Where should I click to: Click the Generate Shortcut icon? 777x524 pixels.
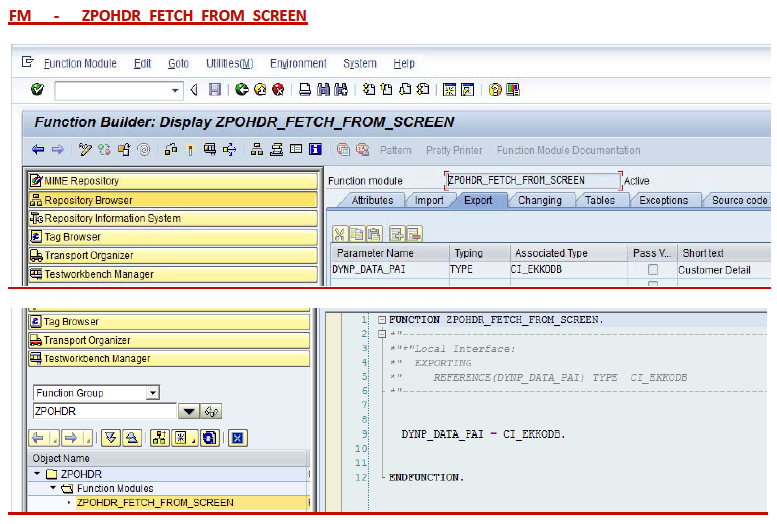tap(467, 90)
